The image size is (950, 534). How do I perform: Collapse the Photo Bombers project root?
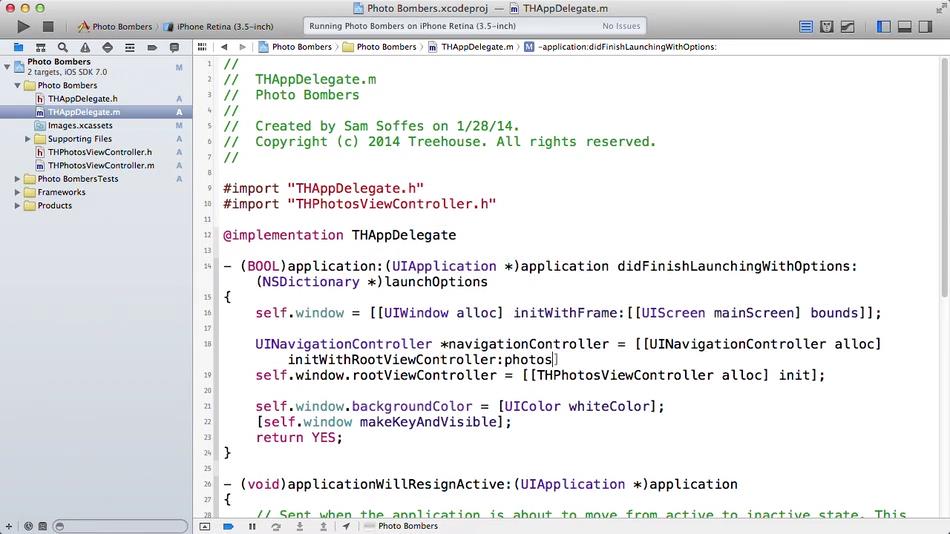click(x=7, y=66)
